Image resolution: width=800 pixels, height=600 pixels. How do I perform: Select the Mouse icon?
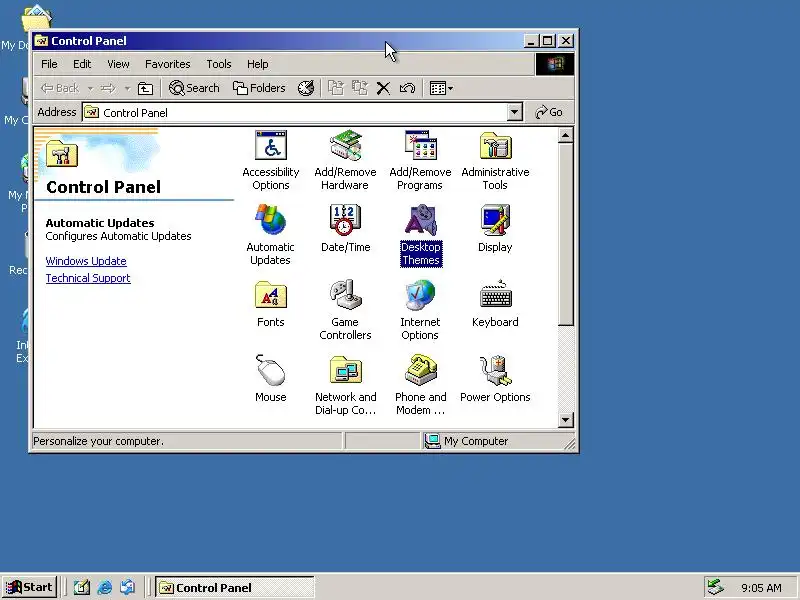270,379
